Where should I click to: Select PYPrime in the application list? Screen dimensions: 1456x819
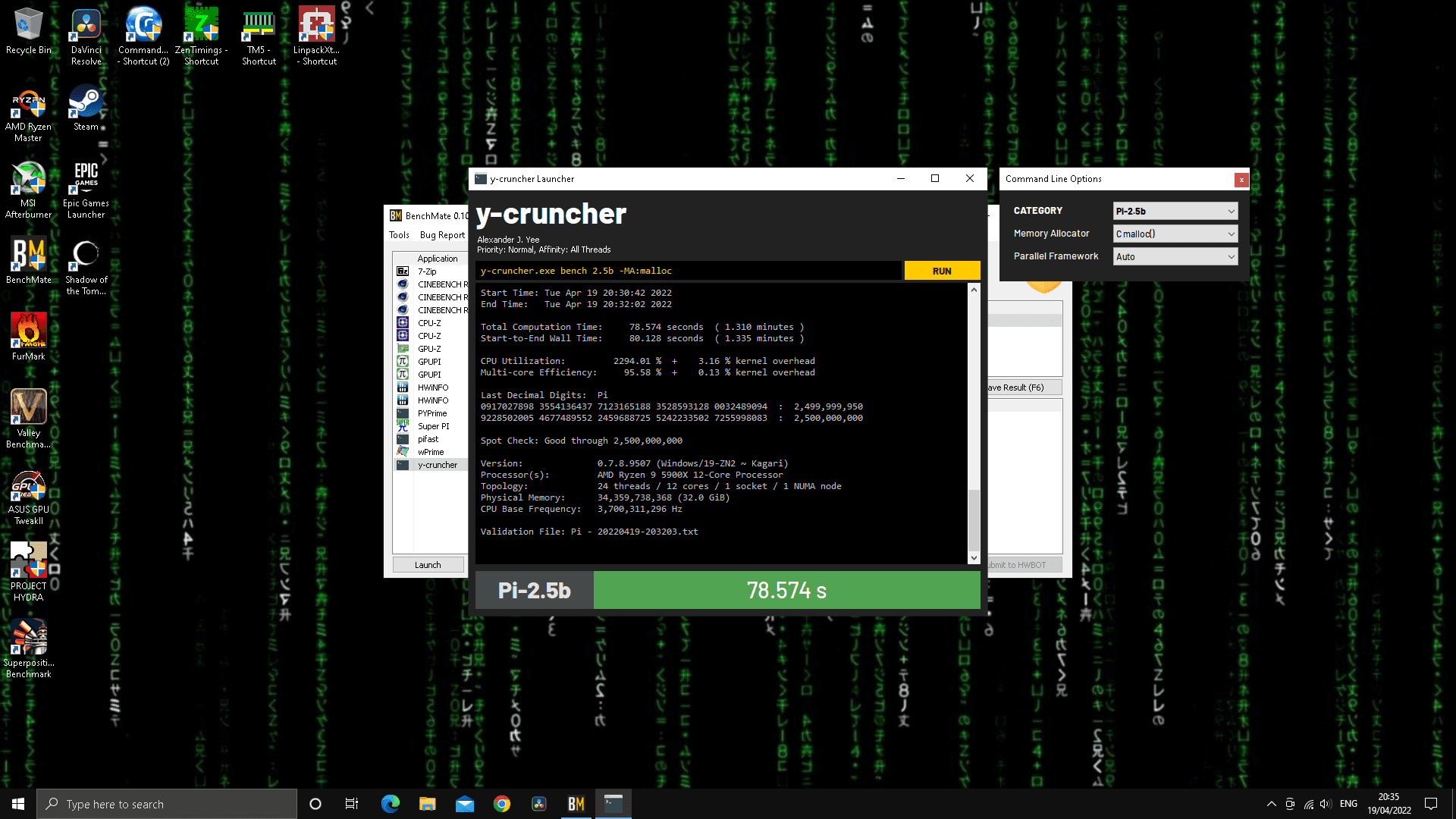pyautogui.click(x=430, y=413)
